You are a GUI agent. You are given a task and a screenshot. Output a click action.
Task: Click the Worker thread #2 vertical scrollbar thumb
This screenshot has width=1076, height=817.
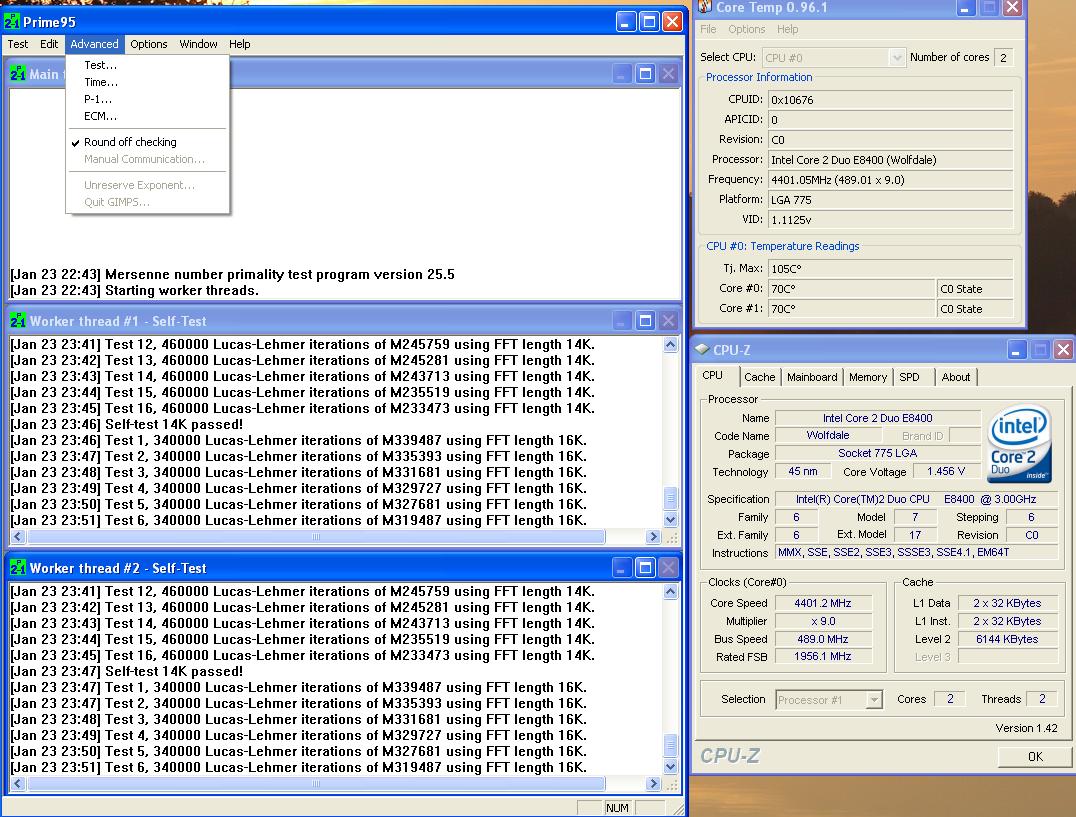click(x=670, y=745)
